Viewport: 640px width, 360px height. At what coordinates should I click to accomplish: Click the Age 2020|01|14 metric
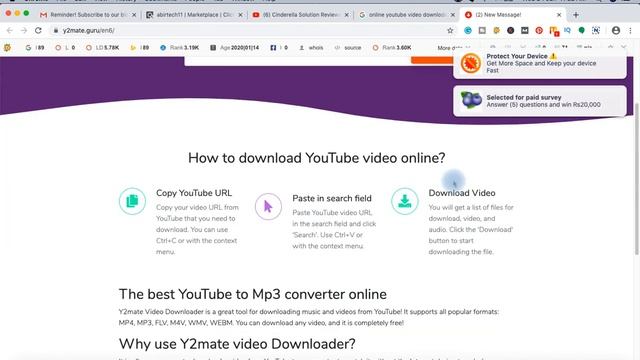(x=235, y=48)
